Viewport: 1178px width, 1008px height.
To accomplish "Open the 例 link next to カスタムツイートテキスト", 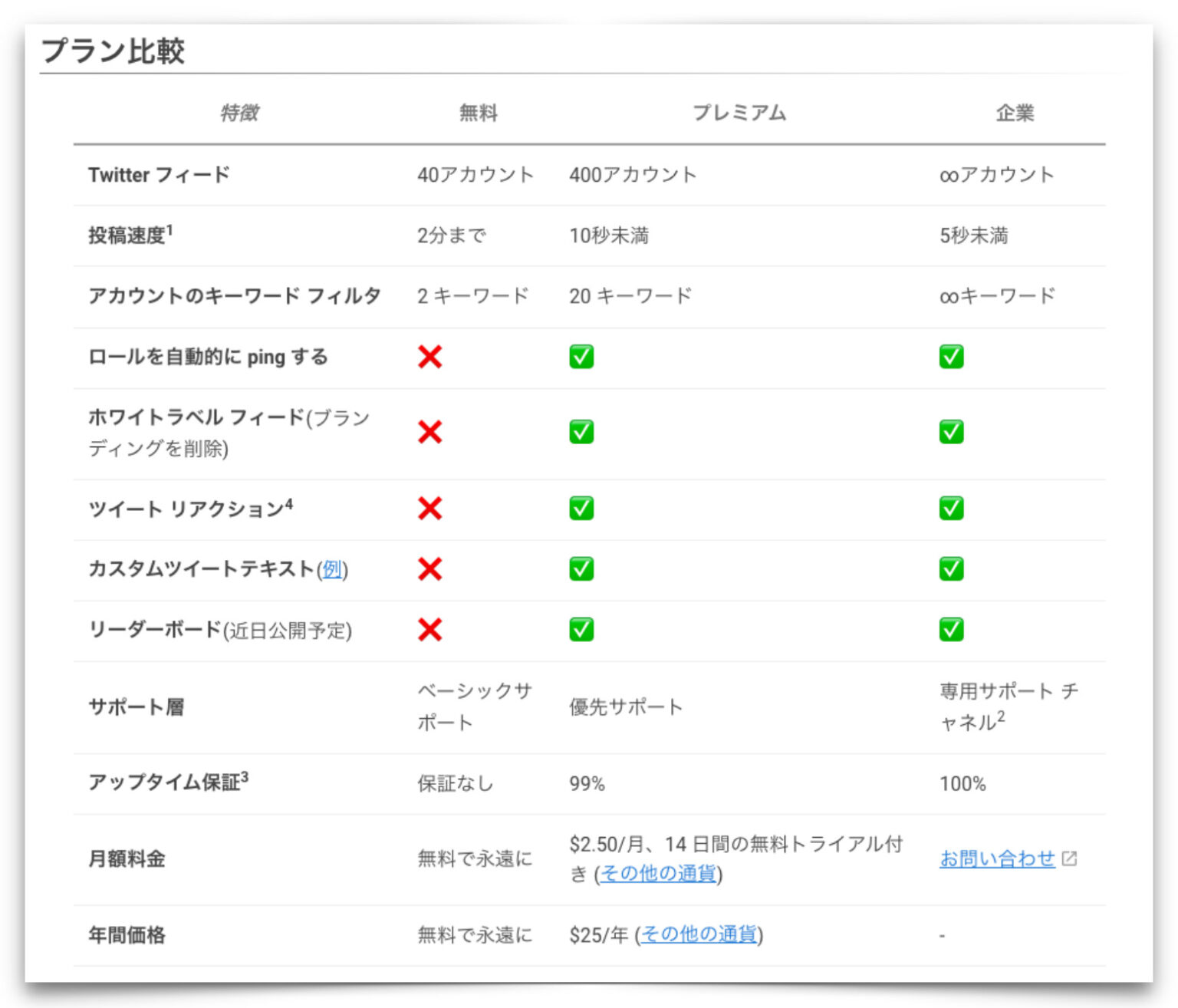I will [x=333, y=570].
